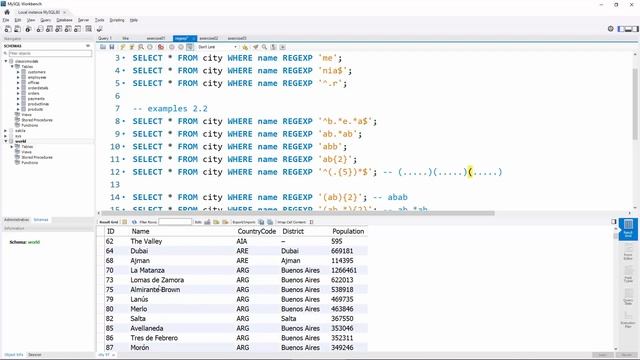
Task: Open Execution Plan view in side panel
Action: [x=628, y=320]
